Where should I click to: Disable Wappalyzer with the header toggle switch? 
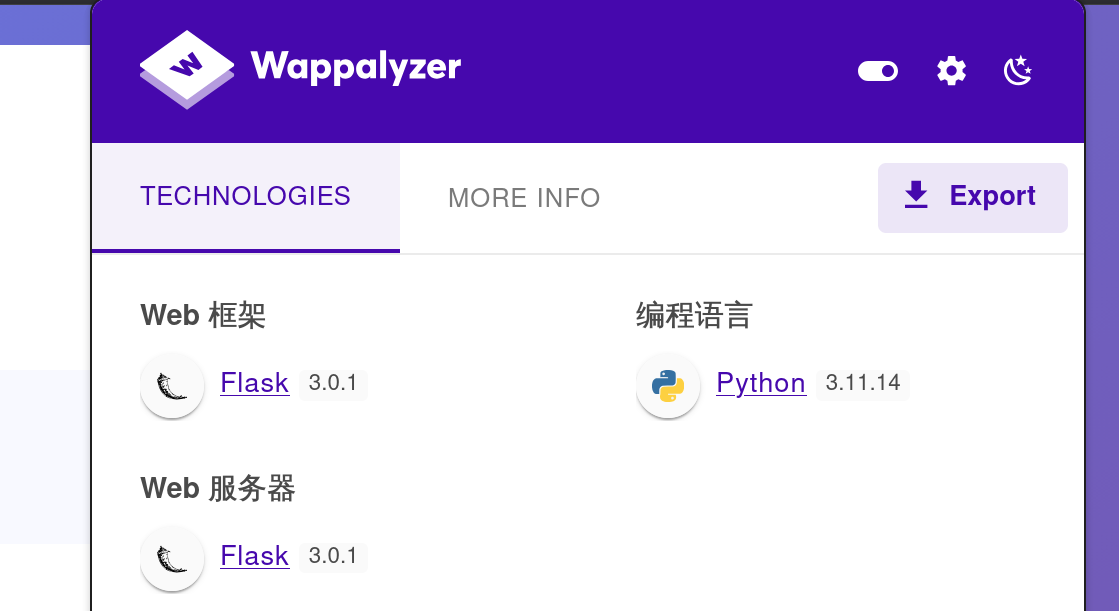point(877,70)
